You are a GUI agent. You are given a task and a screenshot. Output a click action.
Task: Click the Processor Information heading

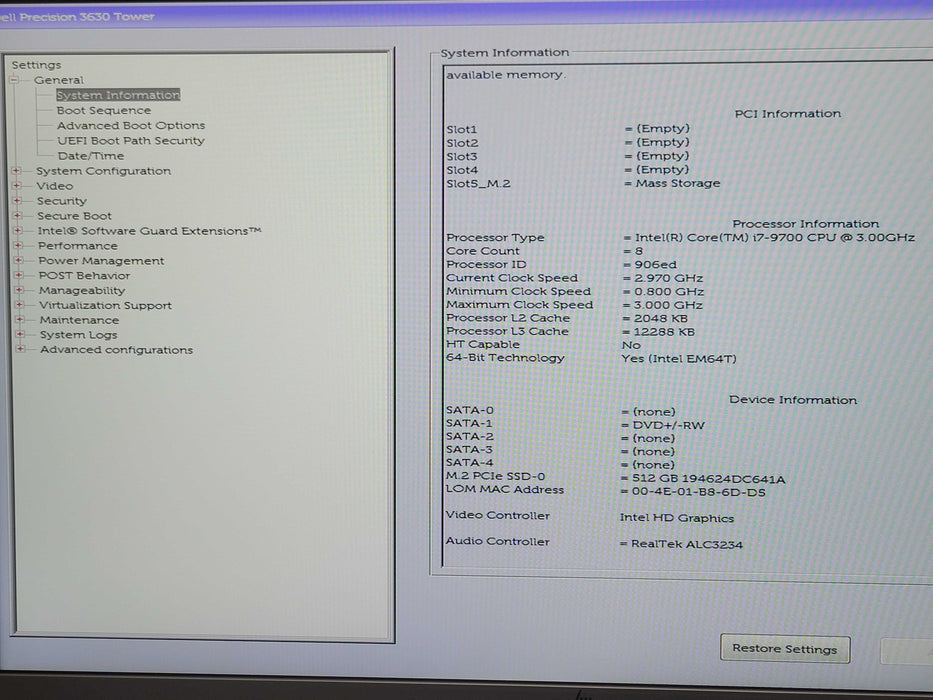click(806, 224)
